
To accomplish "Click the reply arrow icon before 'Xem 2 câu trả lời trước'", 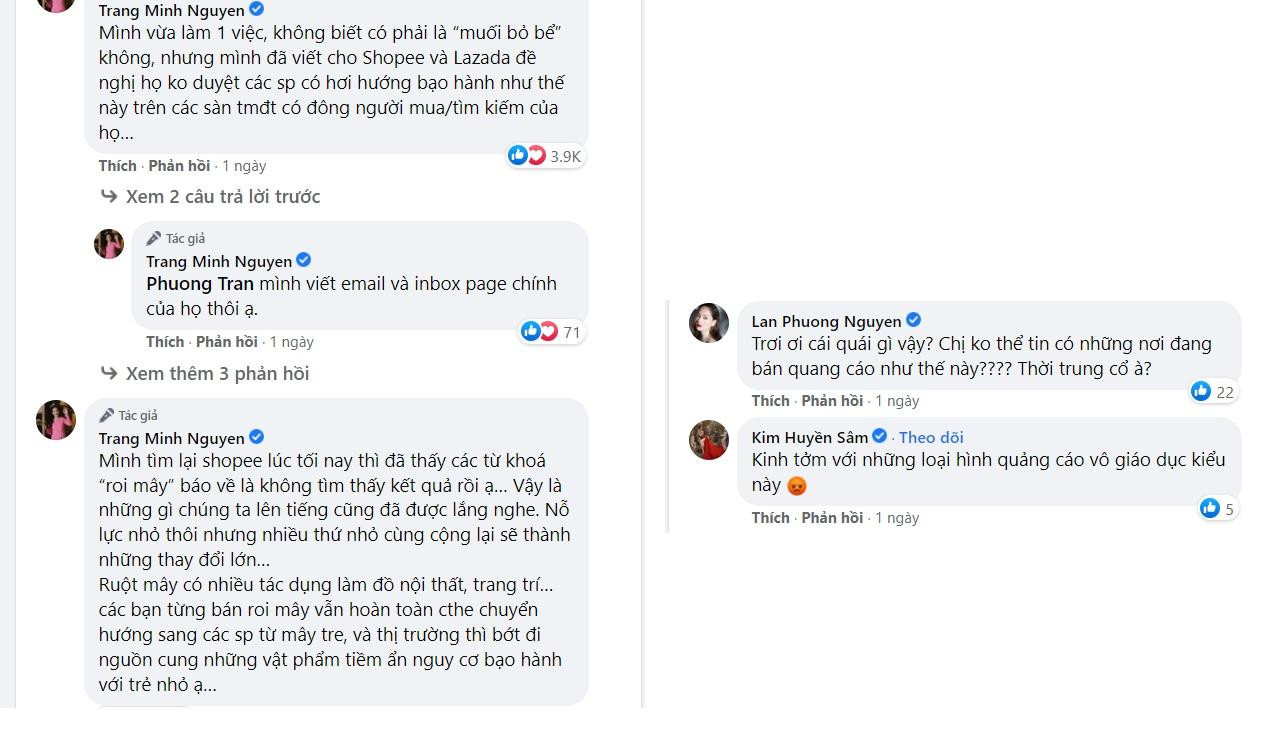I will [x=108, y=196].
